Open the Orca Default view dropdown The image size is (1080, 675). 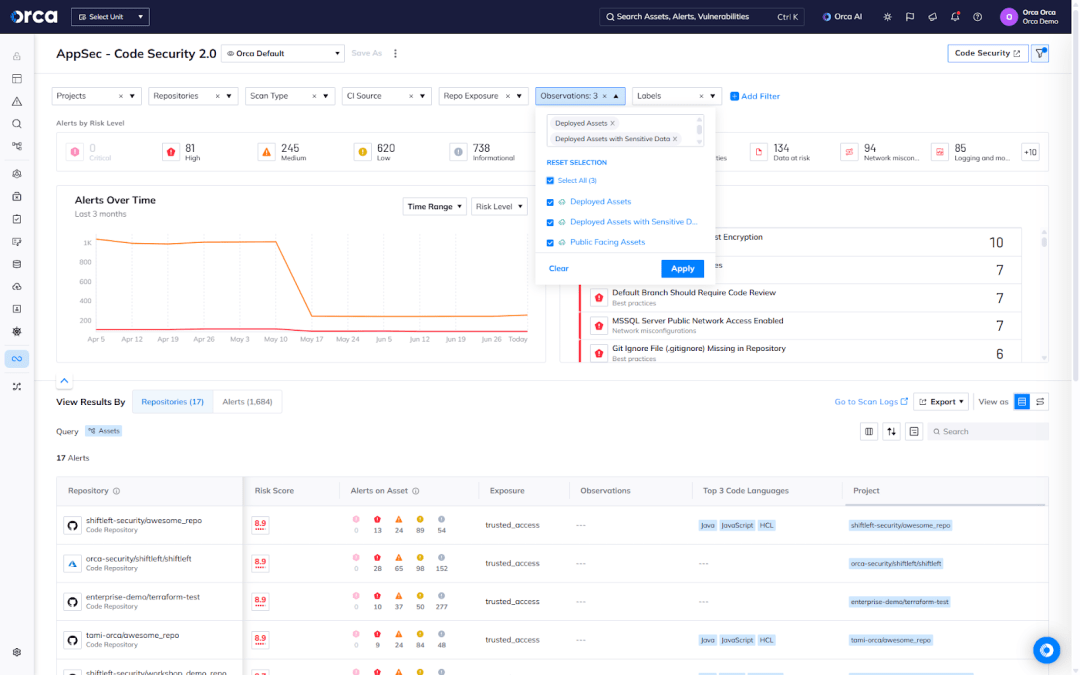coord(282,53)
